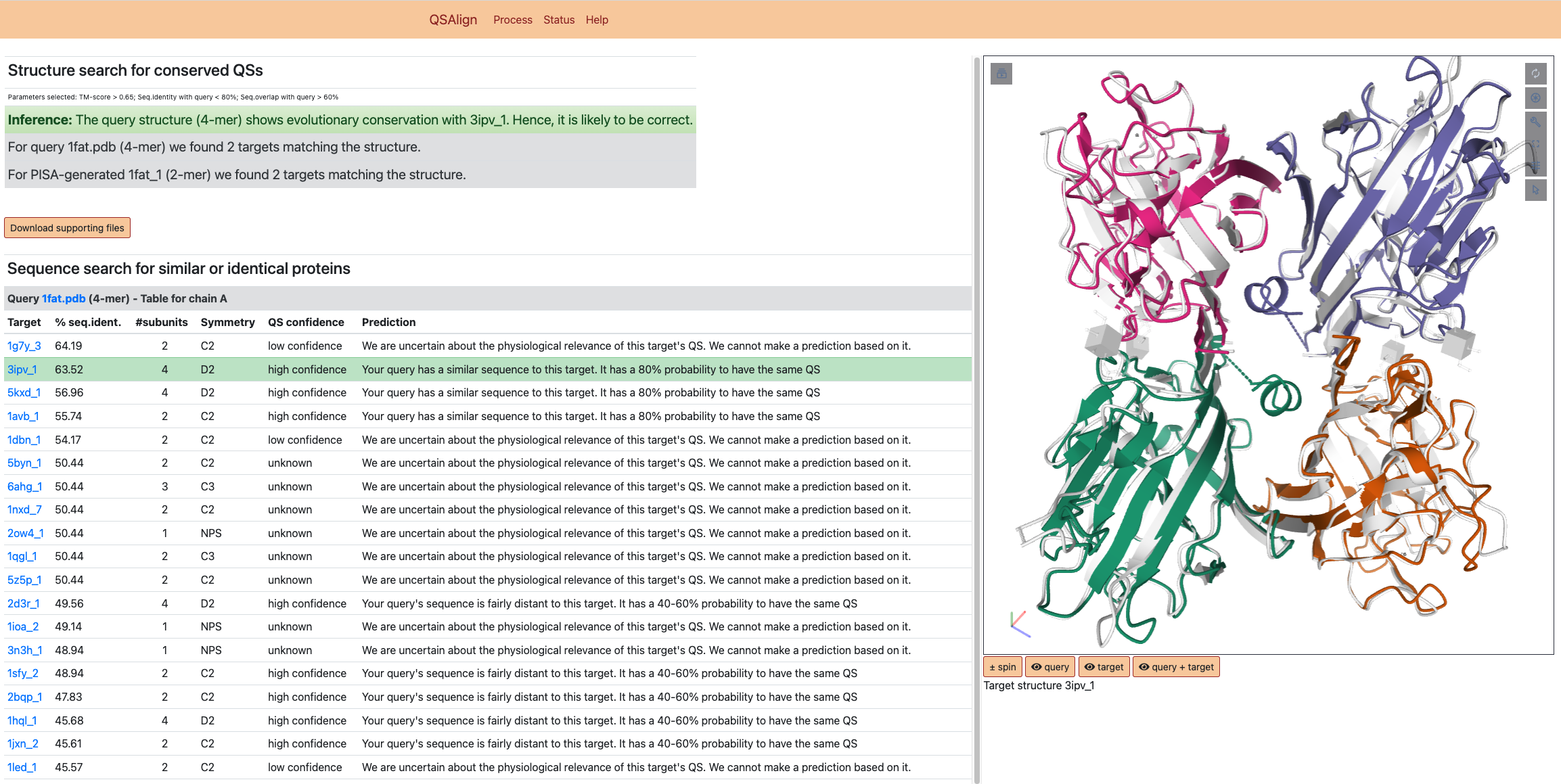Open the wrench settings icon in viewer
The width and height of the screenshot is (1561, 784).
click(x=1535, y=121)
